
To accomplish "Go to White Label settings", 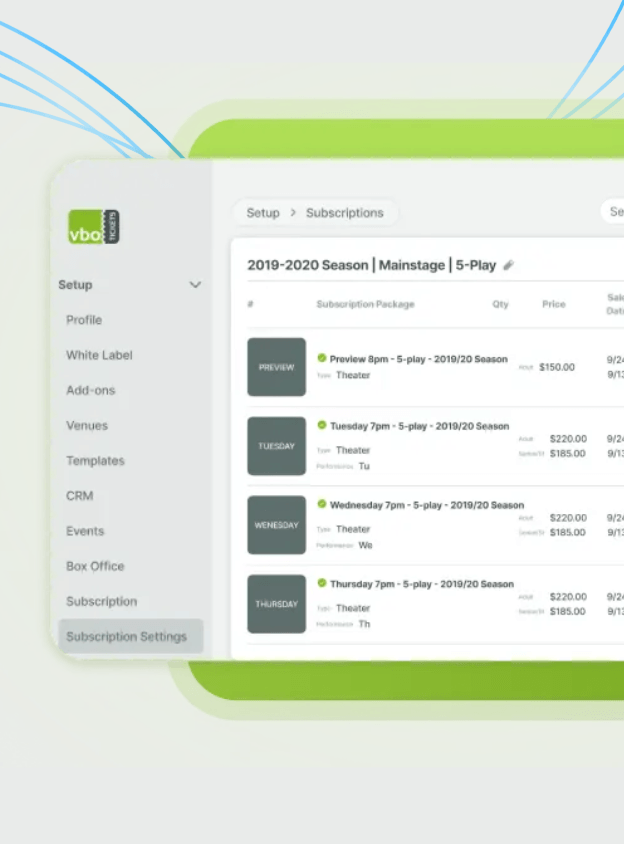I will 99,355.
